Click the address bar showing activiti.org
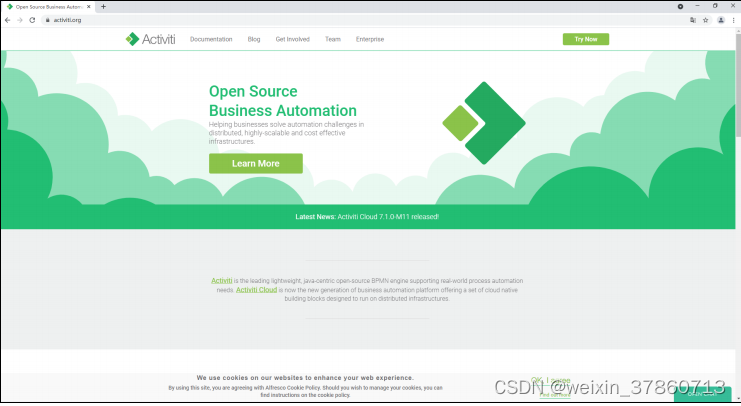Screen dimensions: 741x406 pos(364,20)
